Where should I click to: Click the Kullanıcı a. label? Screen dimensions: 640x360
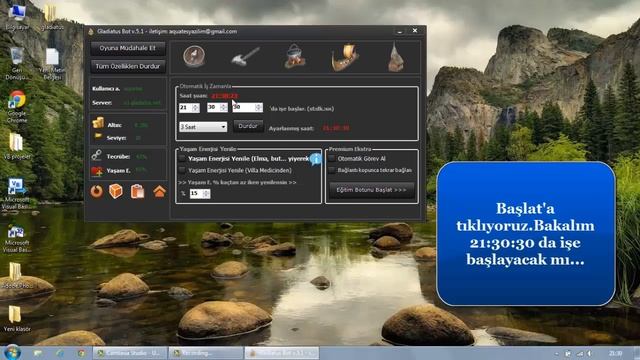pyautogui.click(x=106, y=89)
